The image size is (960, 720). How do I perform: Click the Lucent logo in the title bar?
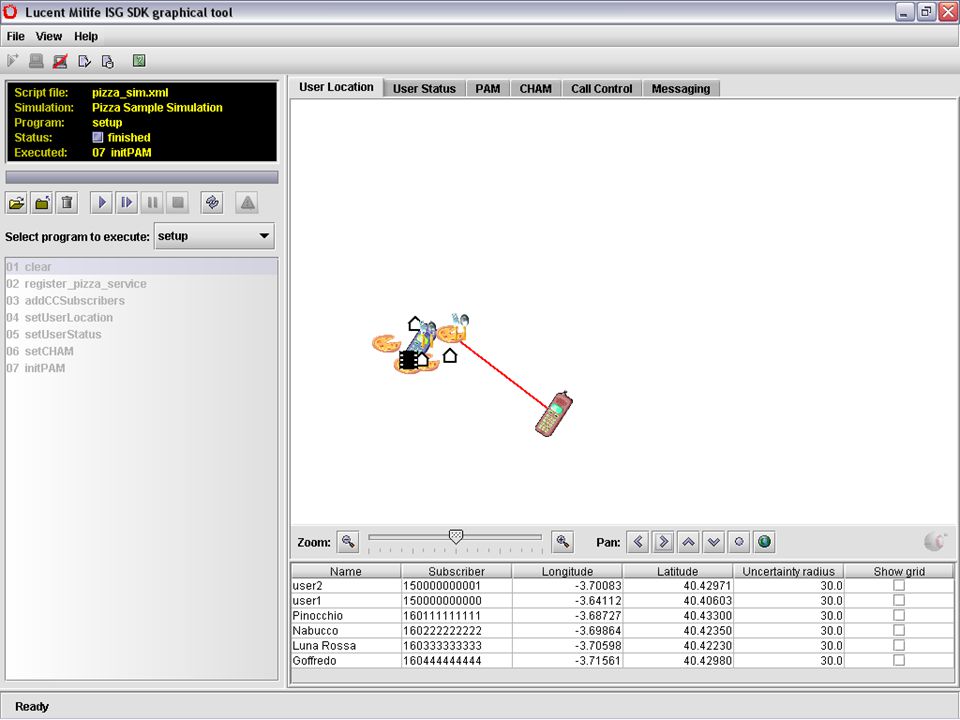point(10,12)
